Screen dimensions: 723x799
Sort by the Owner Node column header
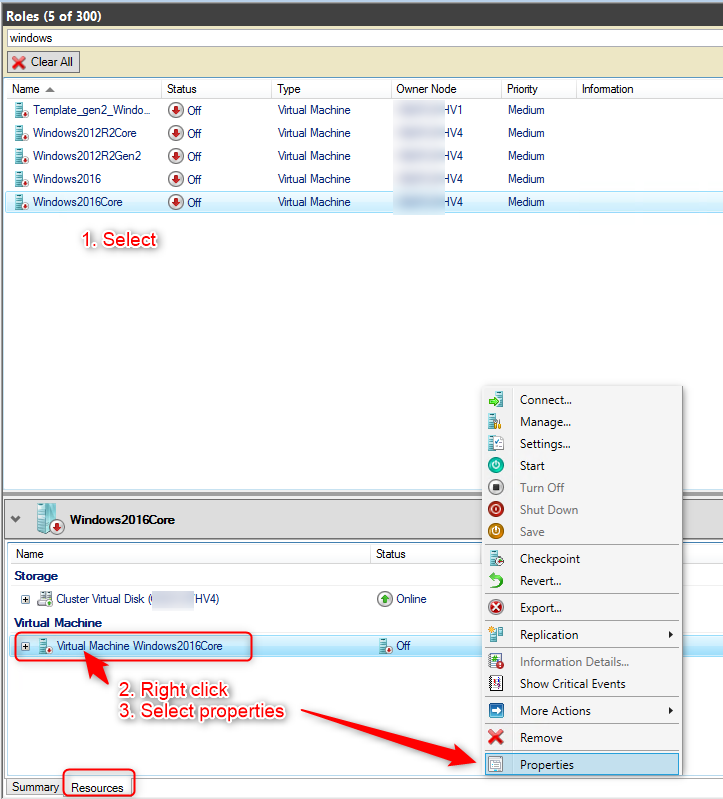pyautogui.click(x=446, y=89)
